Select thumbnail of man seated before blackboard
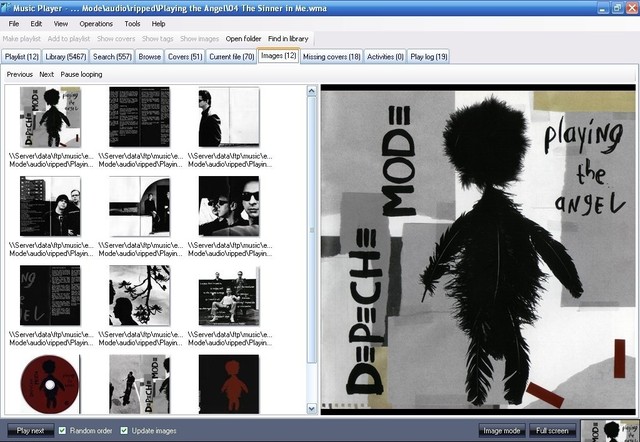Viewport: 640px width, 442px height. click(229, 296)
